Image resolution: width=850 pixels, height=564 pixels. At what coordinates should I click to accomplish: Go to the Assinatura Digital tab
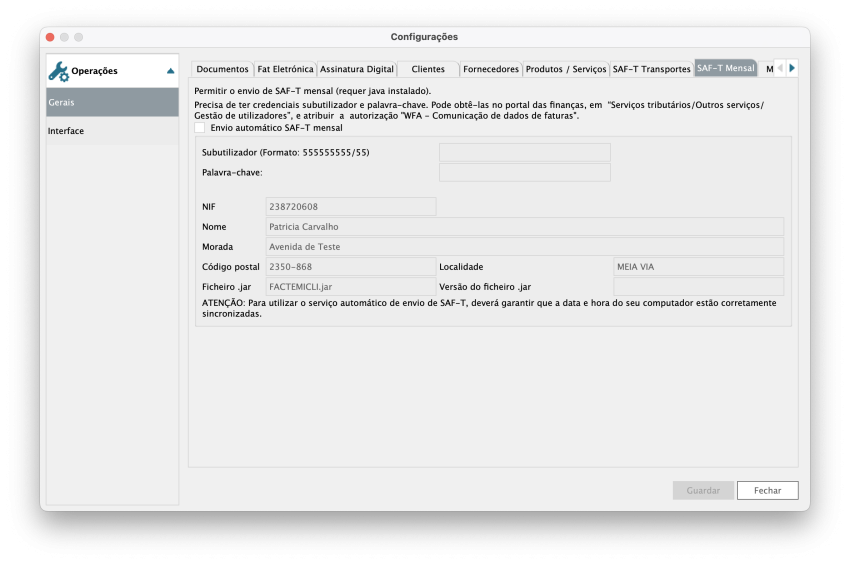click(356, 69)
